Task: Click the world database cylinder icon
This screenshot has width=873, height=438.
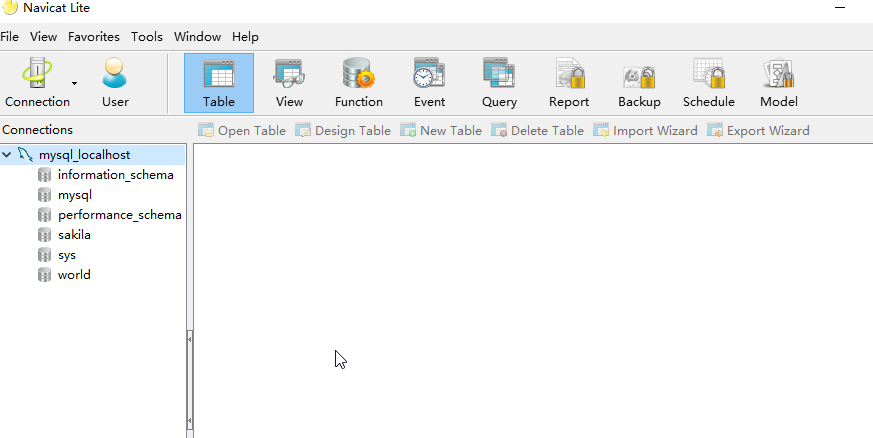Action: click(x=45, y=275)
